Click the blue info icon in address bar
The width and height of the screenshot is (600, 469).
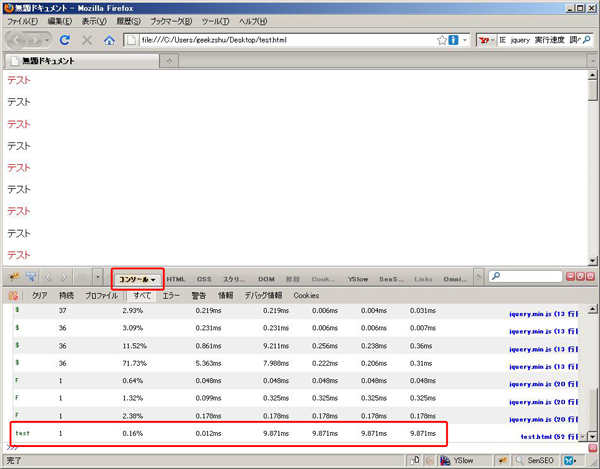click(x=453, y=40)
